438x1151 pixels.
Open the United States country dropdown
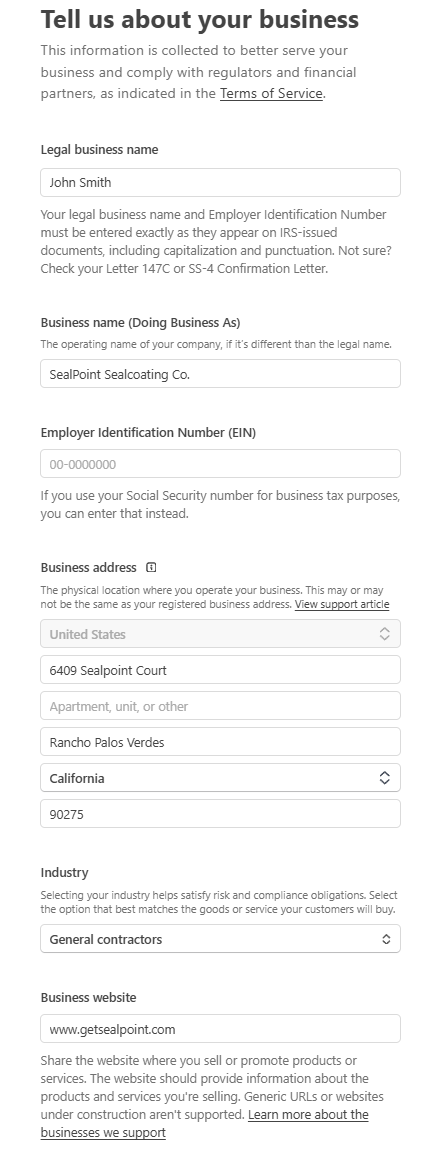click(220, 634)
